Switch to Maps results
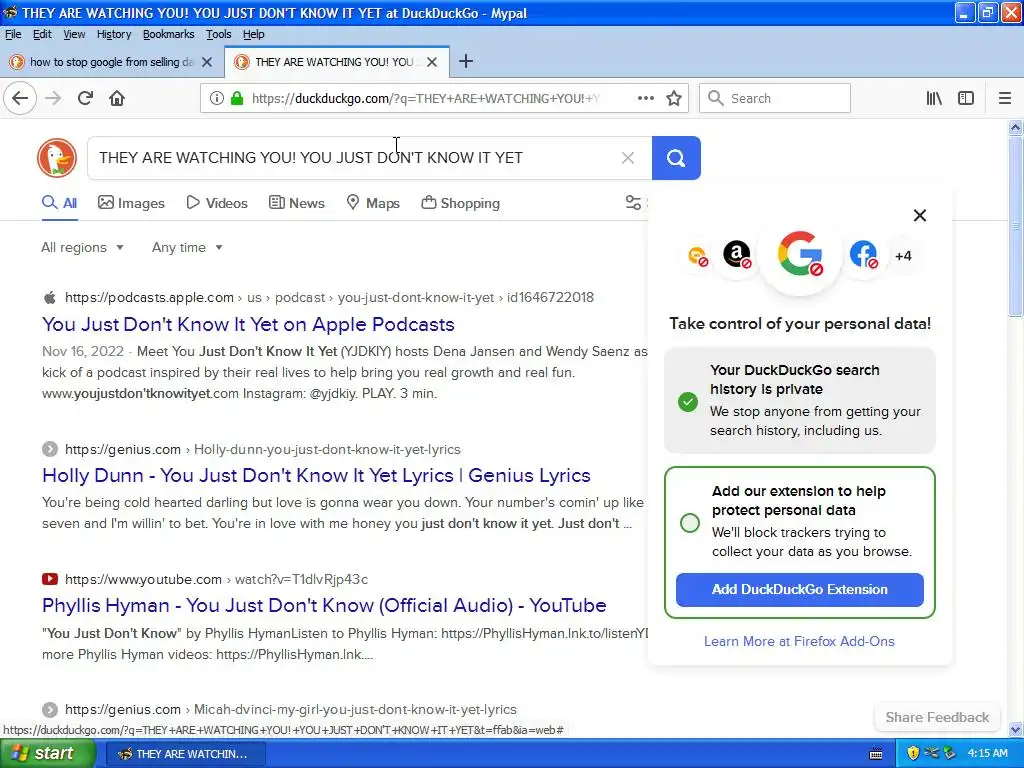This screenshot has height=768, width=1024. (x=373, y=202)
